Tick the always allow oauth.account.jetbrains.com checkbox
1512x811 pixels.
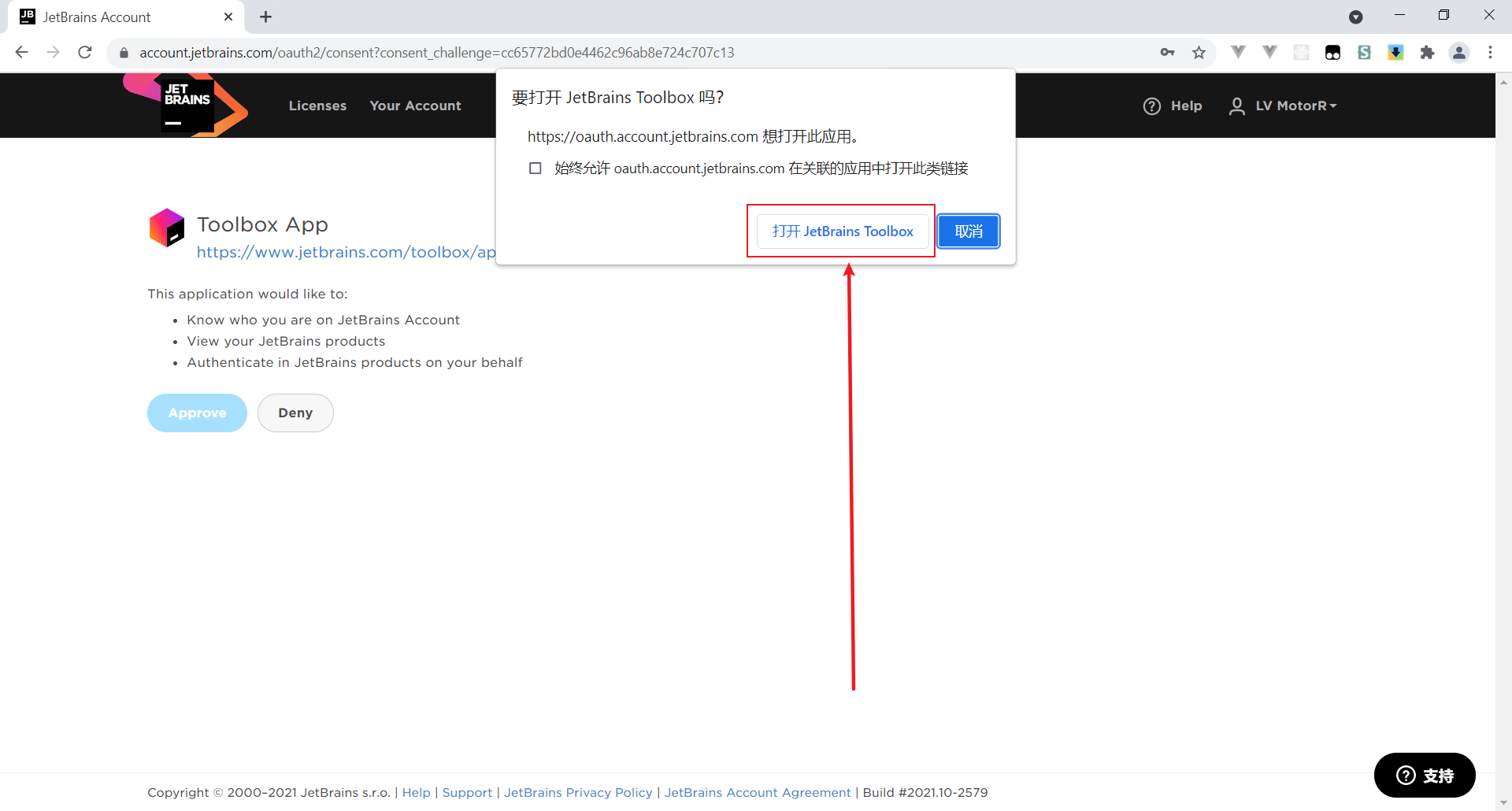535,168
